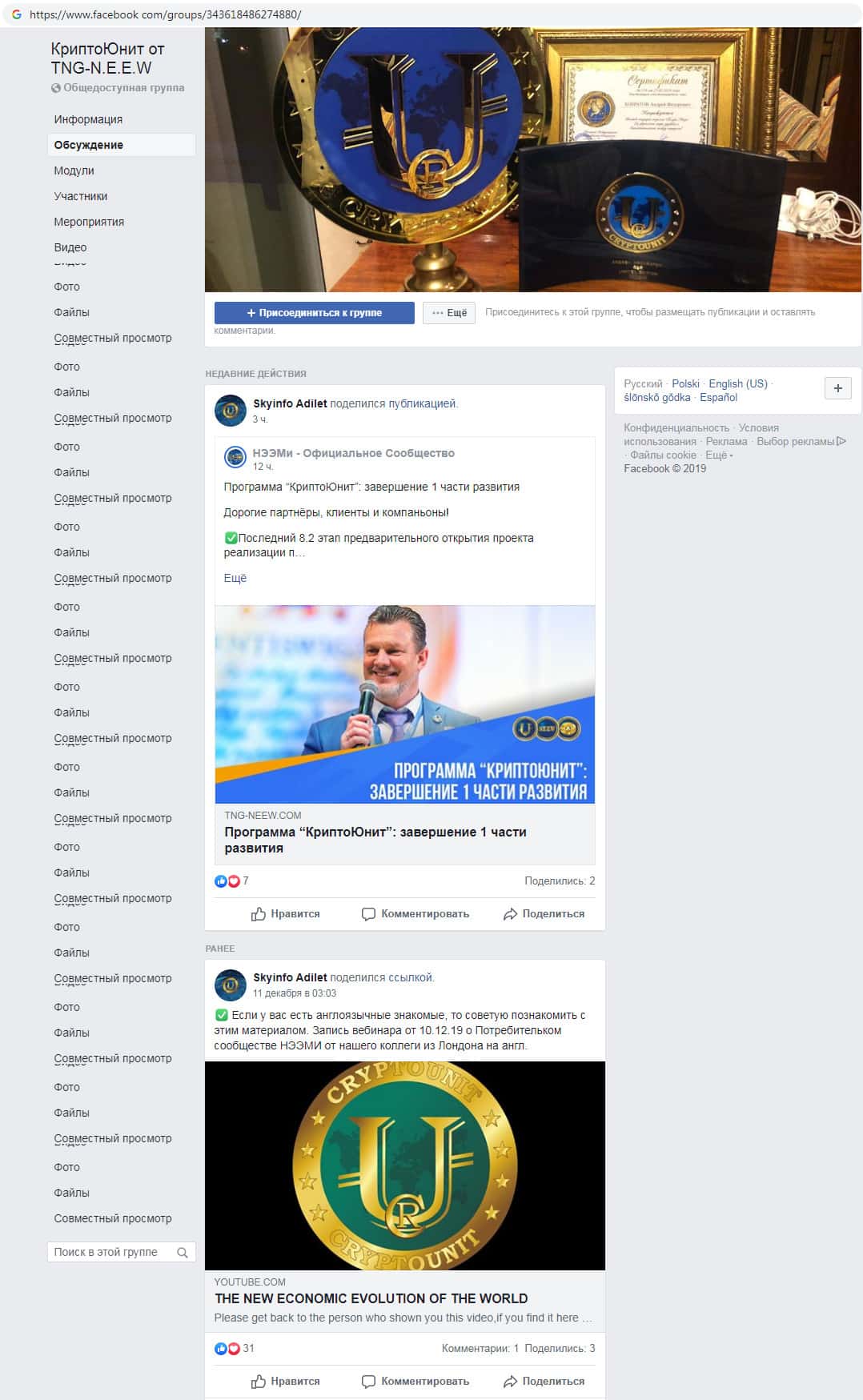Image resolution: width=863 pixels, height=1400 pixels.
Task: Select Обсуждение in group sidebar
Action: [121, 145]
